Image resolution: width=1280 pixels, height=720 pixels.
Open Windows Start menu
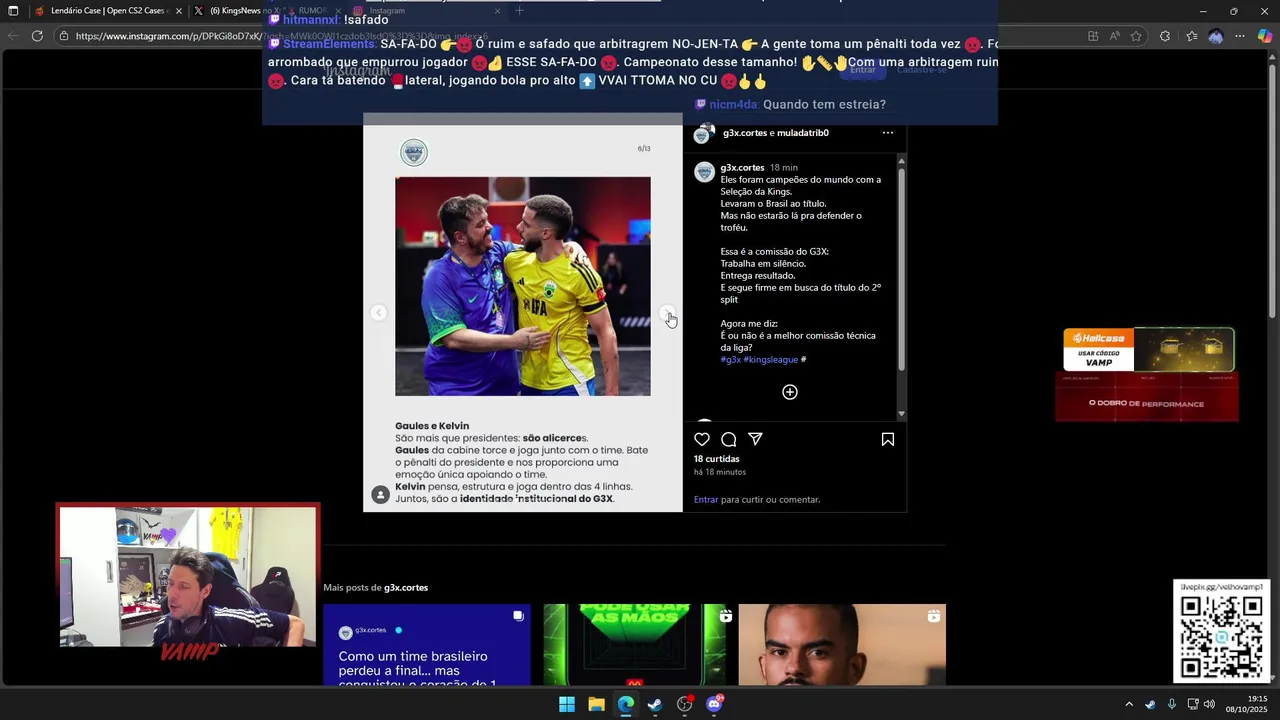(567, 704)
